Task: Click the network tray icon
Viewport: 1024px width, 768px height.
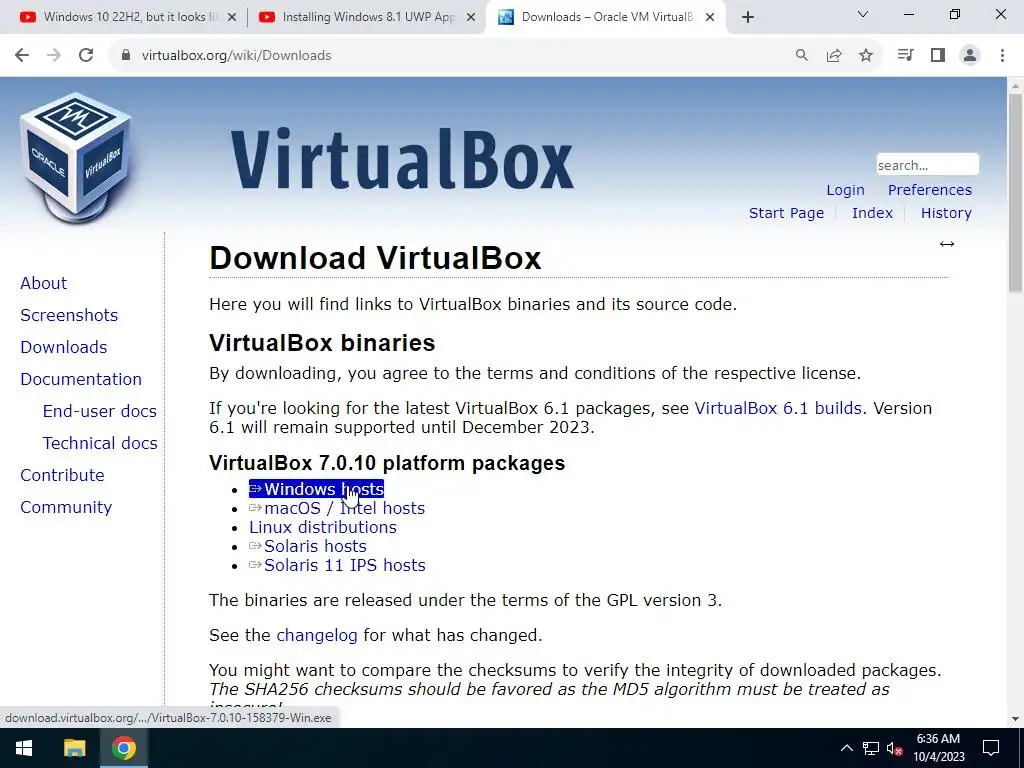Action: tap(871, 748)
